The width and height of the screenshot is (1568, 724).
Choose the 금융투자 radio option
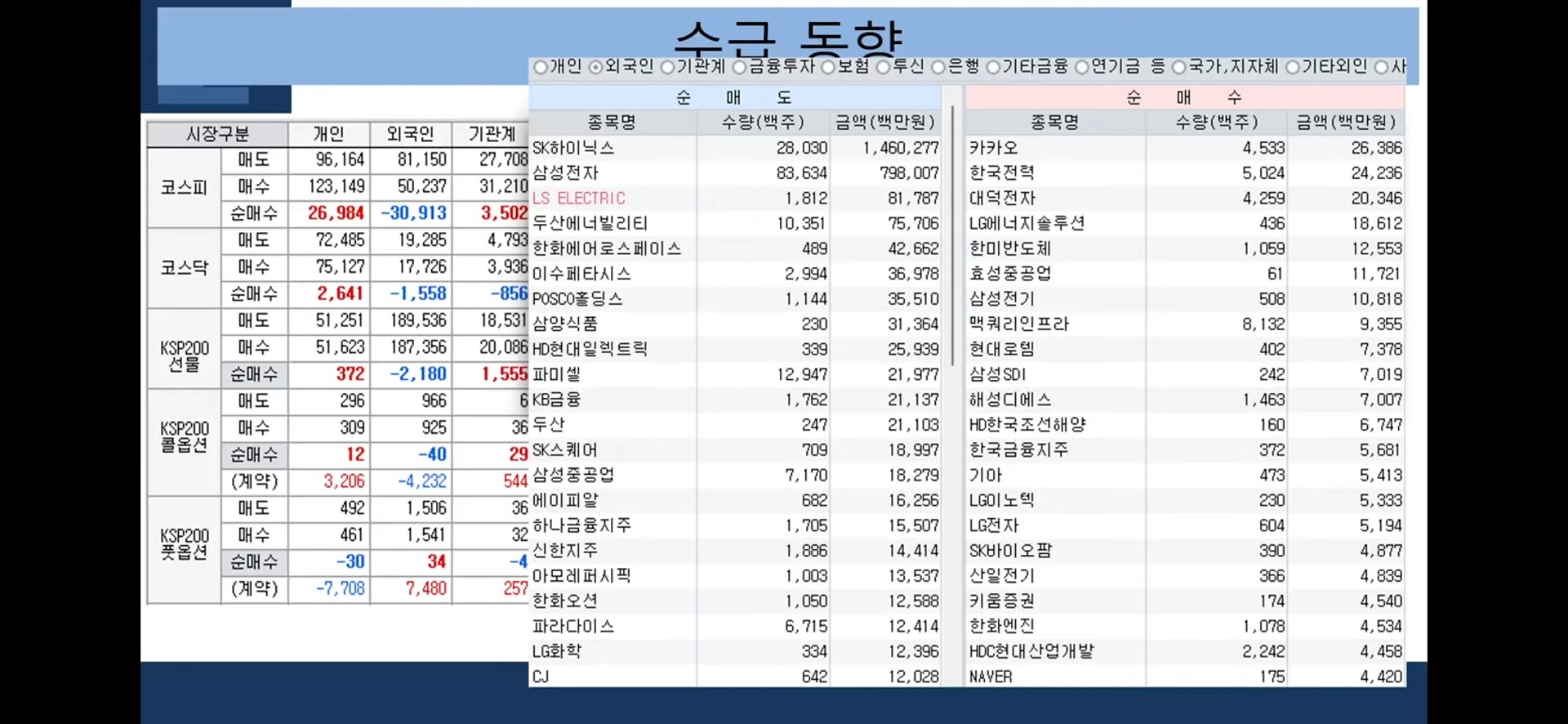(740, 68)
